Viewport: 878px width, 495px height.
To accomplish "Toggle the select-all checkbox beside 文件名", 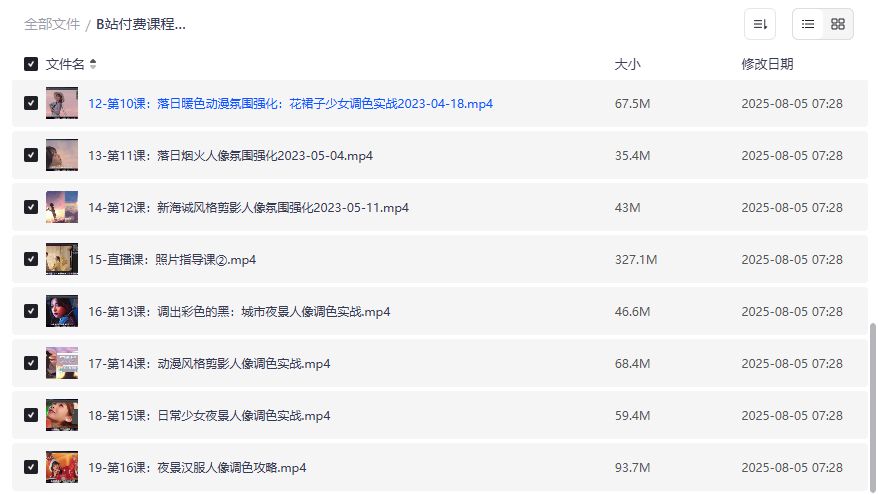I will coord(31,64).
